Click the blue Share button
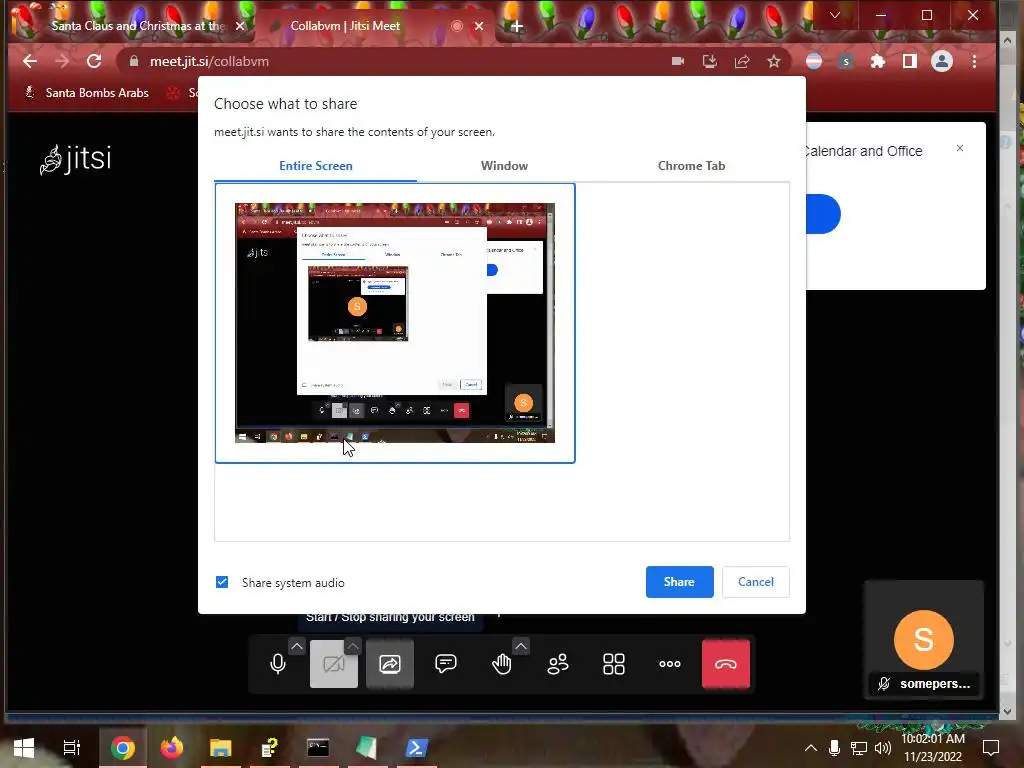The height and width of the screenshot is (768, 1024). [679, 582]
